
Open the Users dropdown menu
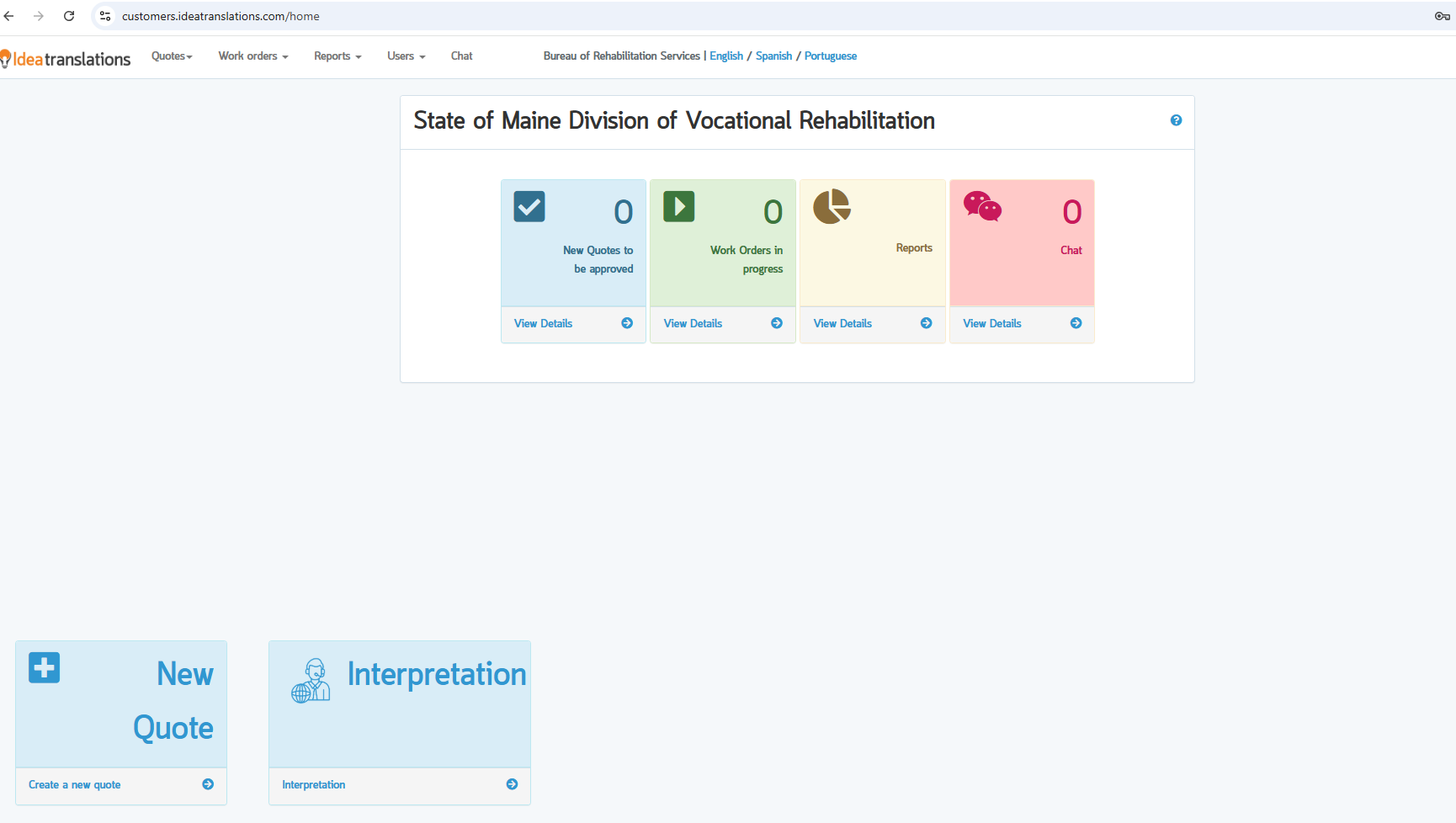click(406, 56)
